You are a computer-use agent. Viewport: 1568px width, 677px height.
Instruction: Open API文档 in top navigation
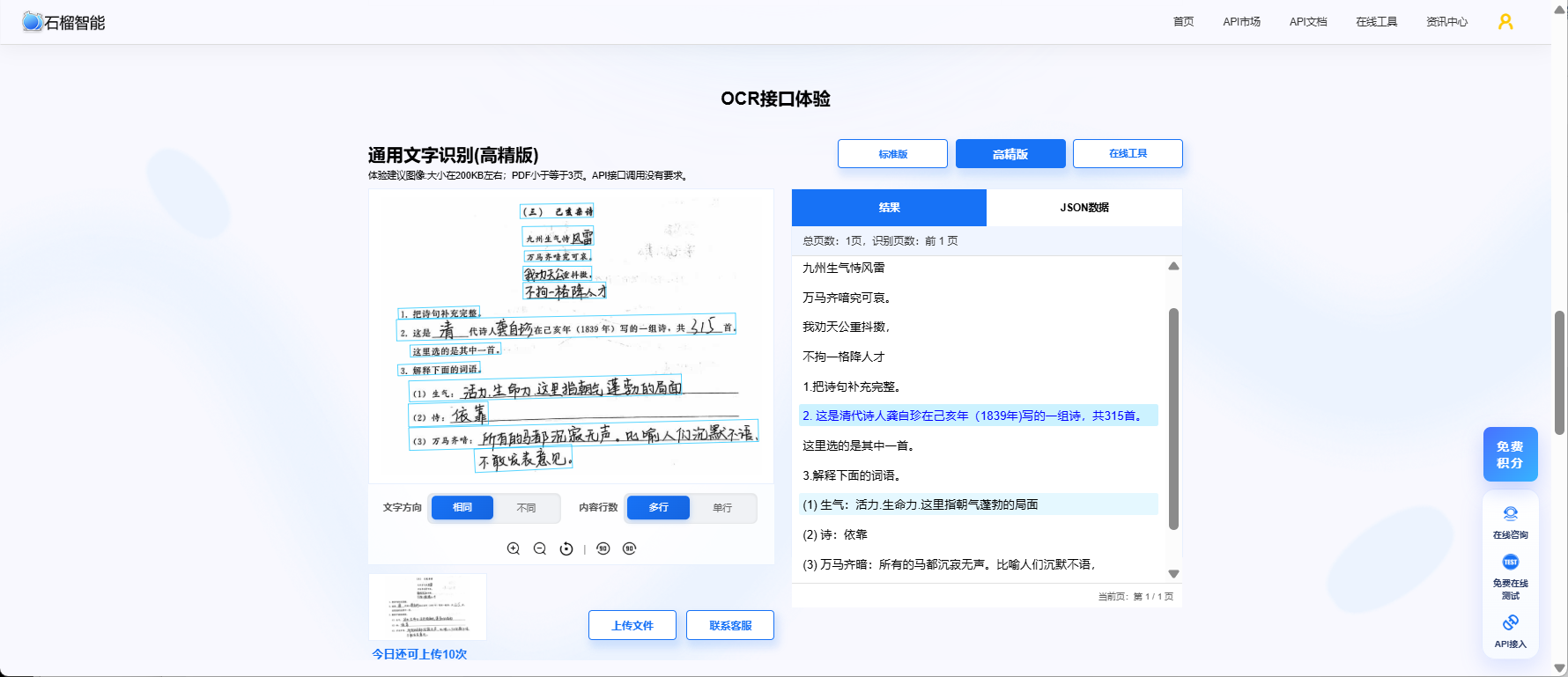tap(1308, 22)
